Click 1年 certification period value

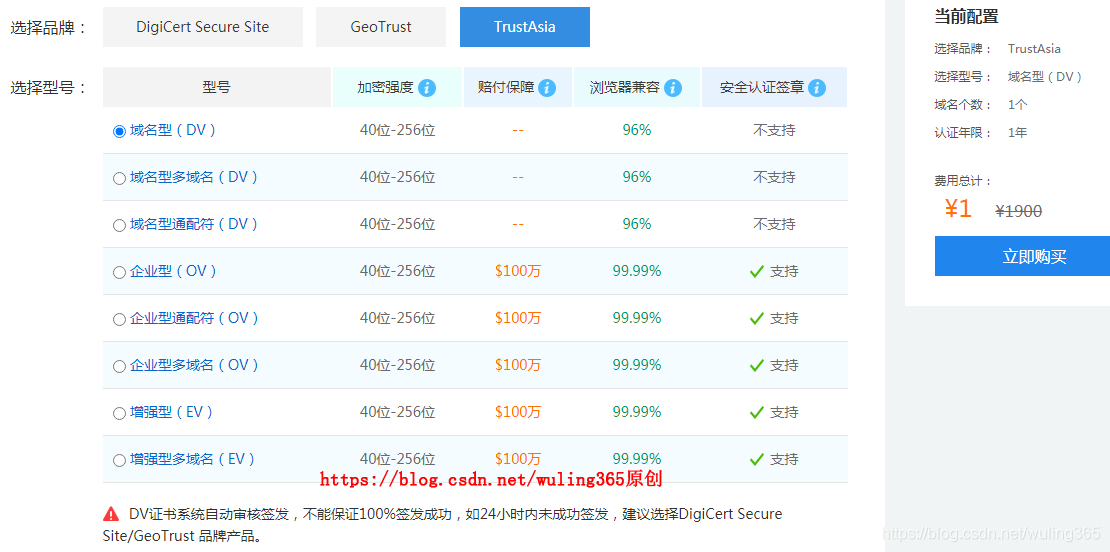[1017, 132]
